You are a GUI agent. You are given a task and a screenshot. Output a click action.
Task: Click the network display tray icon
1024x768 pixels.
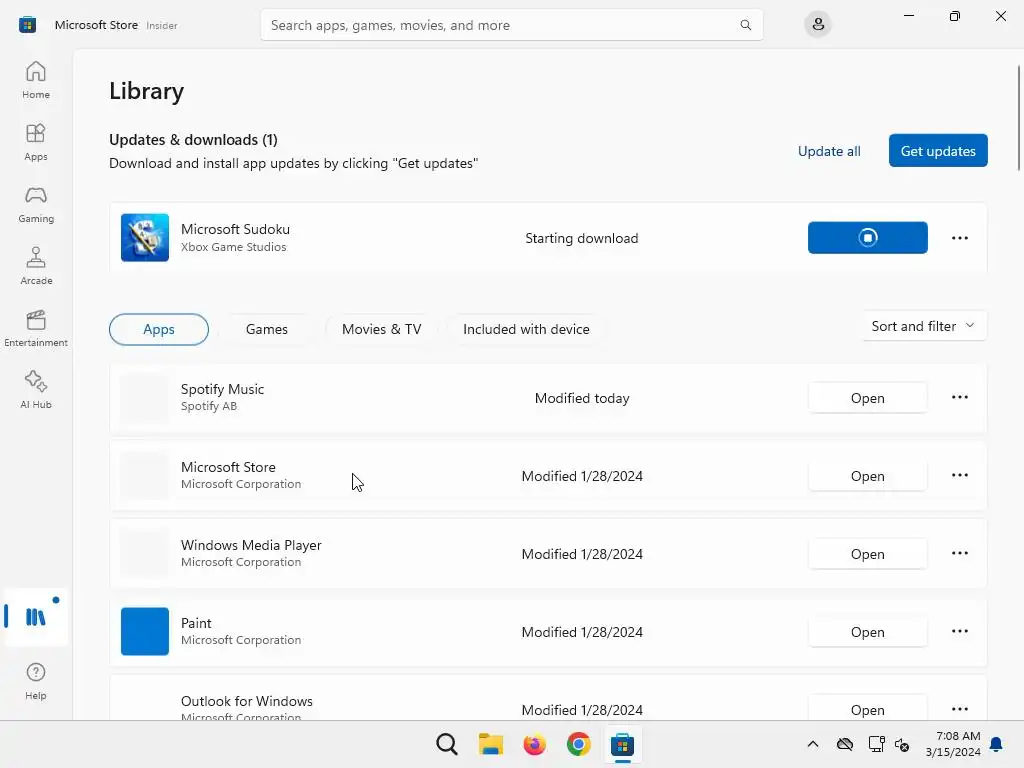876,744
